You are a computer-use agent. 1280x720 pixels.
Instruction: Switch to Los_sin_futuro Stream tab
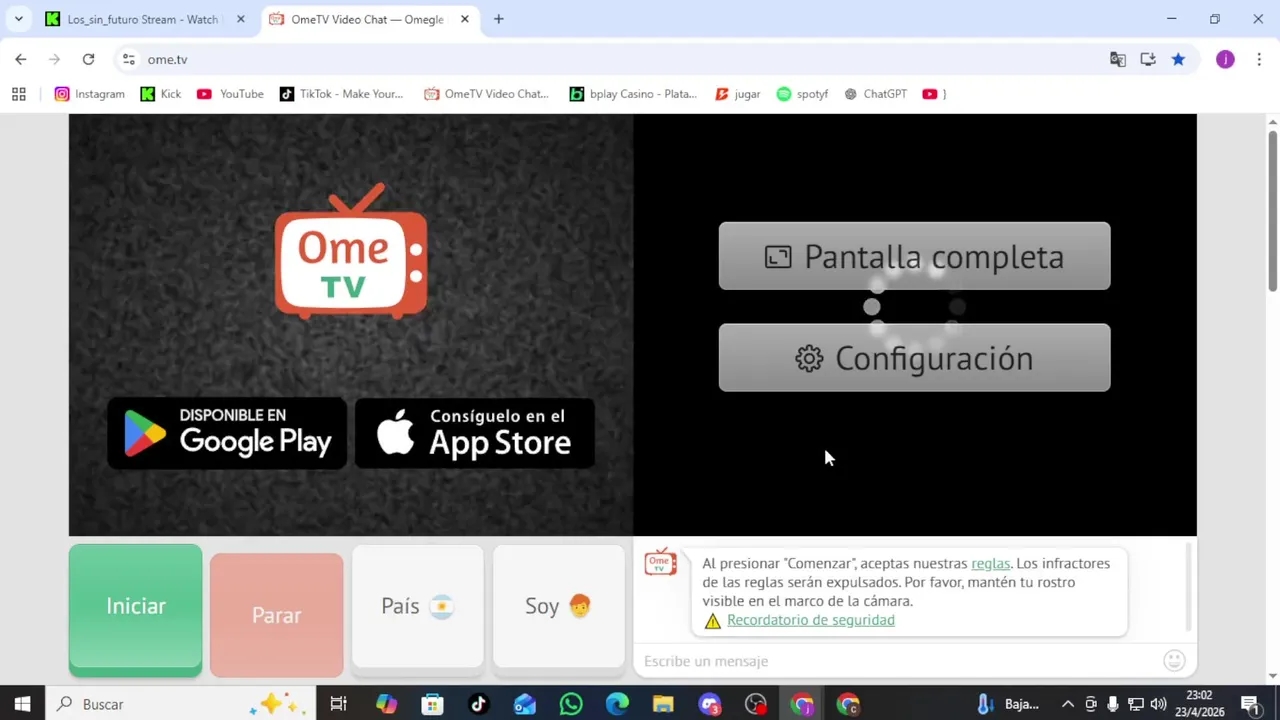click(142, 19)
